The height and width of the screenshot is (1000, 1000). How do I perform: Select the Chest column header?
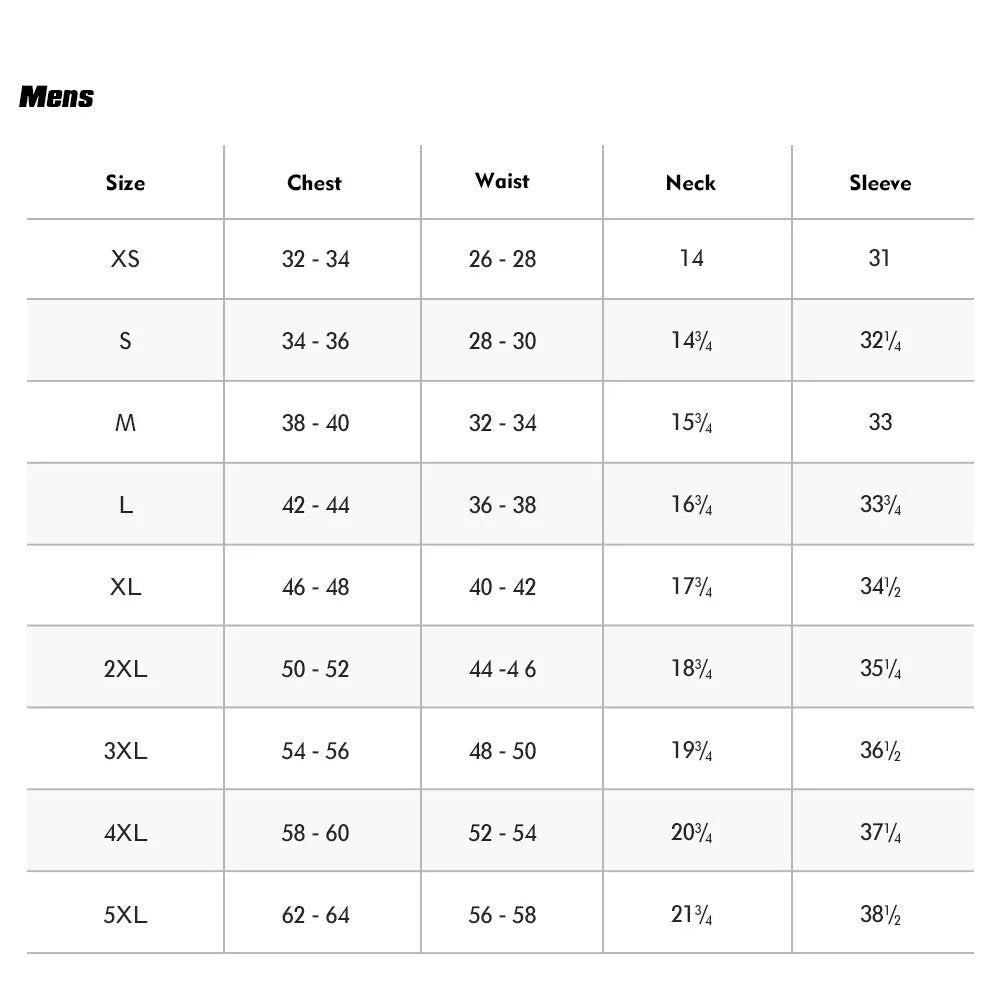click(314, 183)
